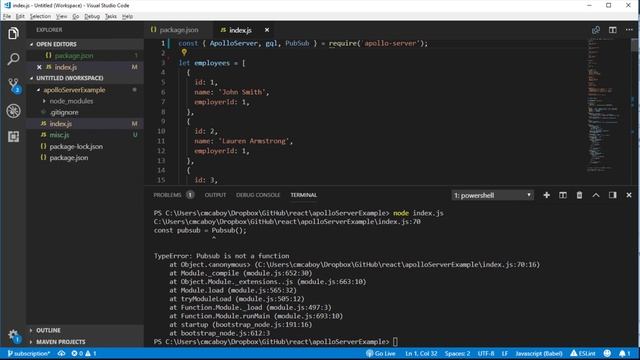The height and width of the screenshot is (360, 640).
Task: Click the lightbulb code action icon
Action: [x=184, y=52]
